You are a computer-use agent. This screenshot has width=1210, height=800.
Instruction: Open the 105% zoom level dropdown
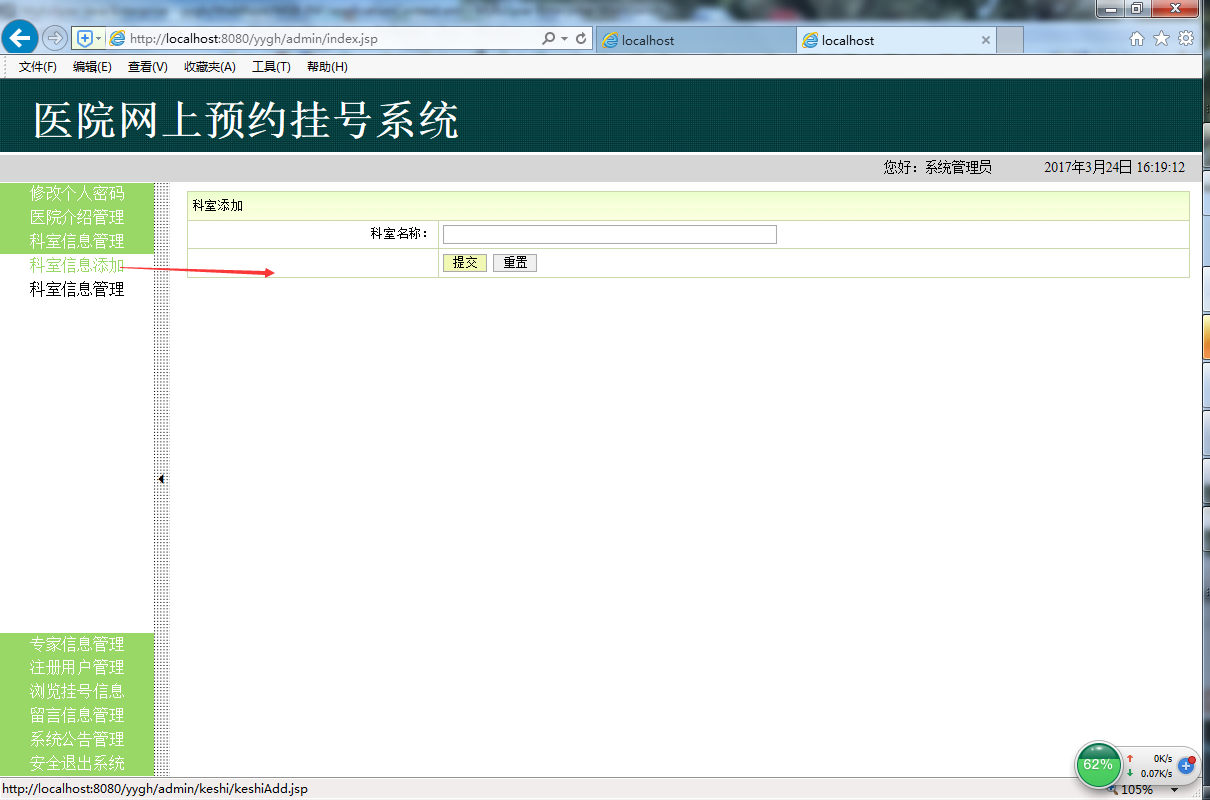click(1174, 790)
